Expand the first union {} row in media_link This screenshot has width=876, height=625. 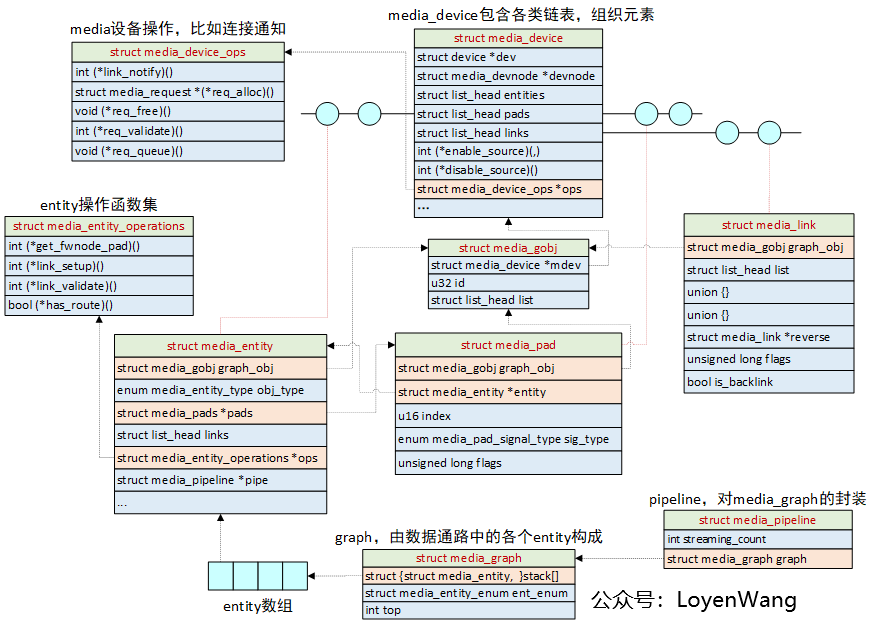(x=768, y=291)
